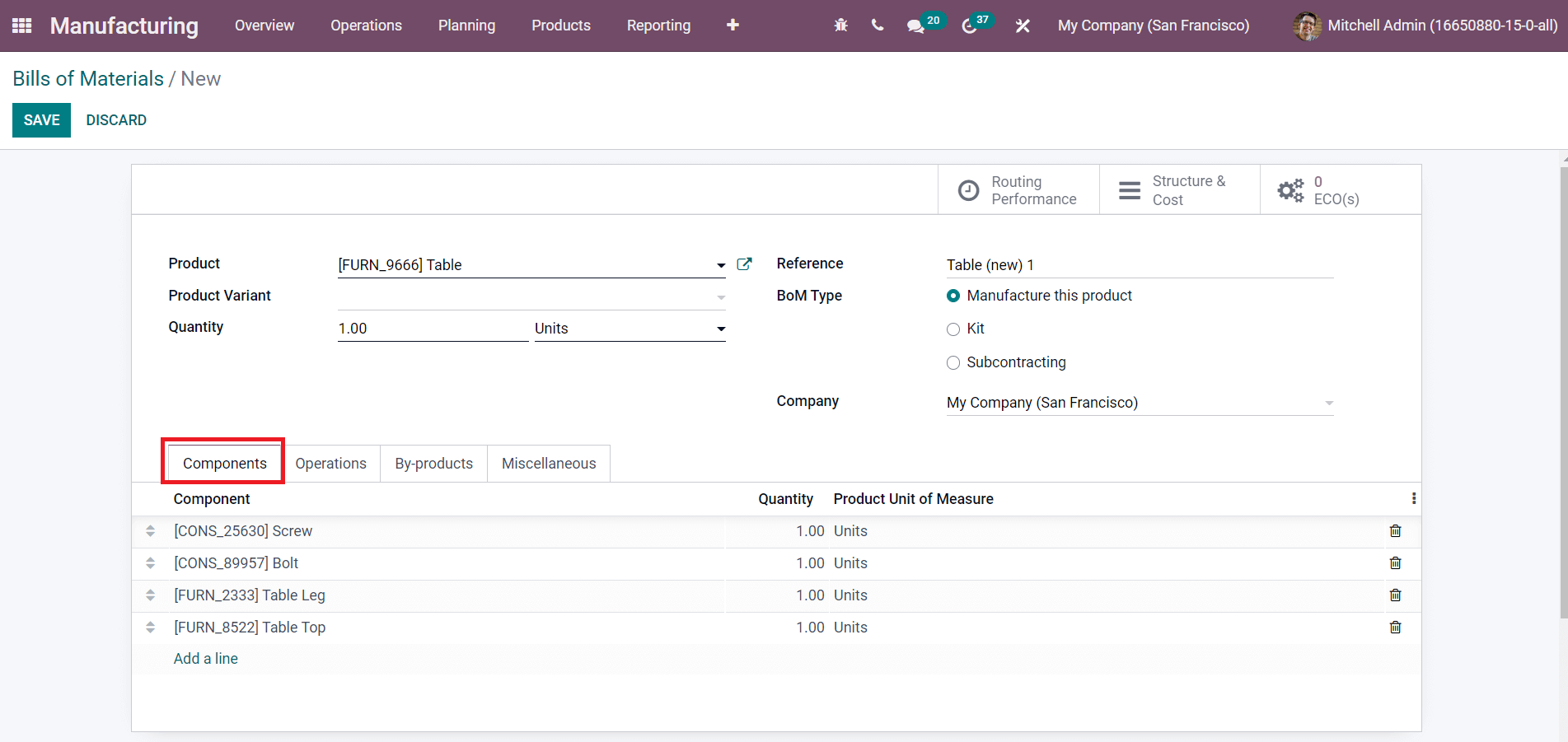
Task: Open the activities clock icon with badge 37
Action: coord(969,26)
